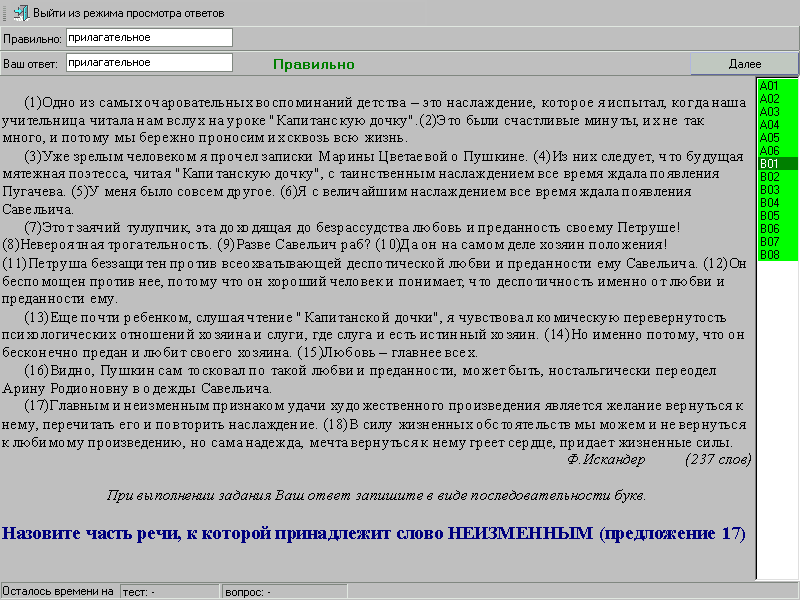This screenshot has height=600, width=800.
Task: Click the italic instruction 'При выполнении задания...'
Action: (x=377, y=495)
